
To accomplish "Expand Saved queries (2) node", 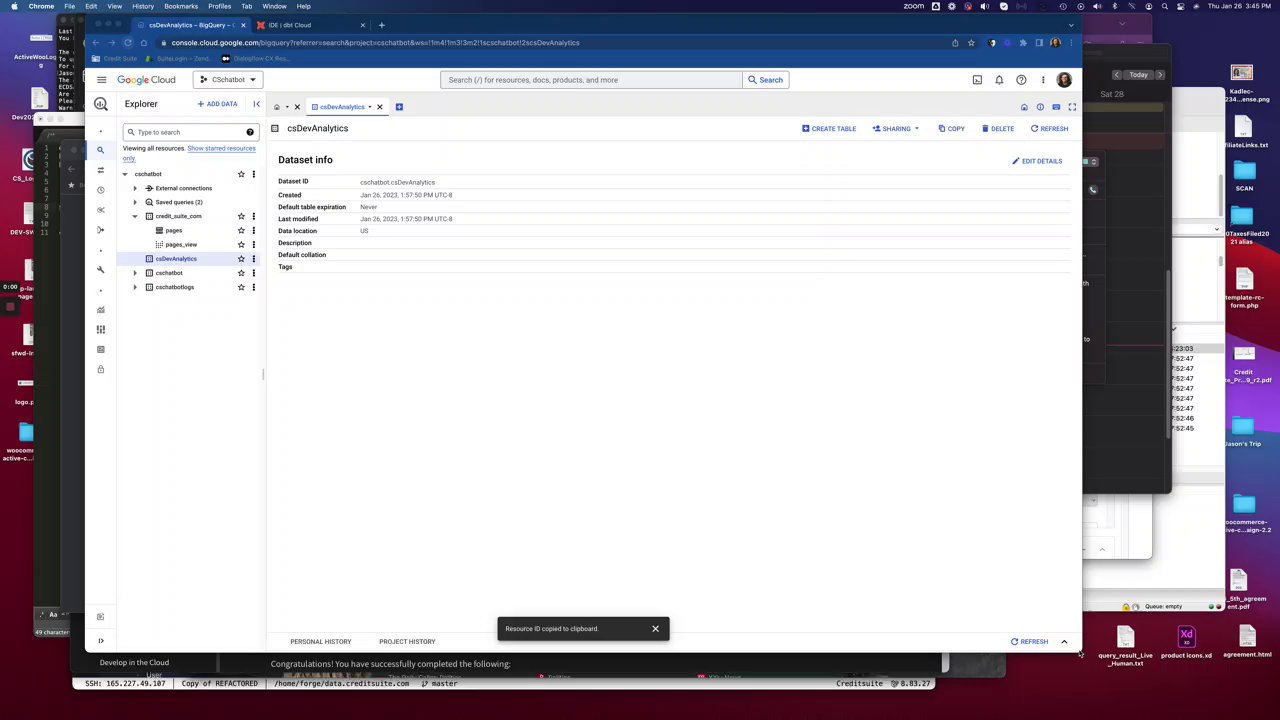I will pos(135,202).
